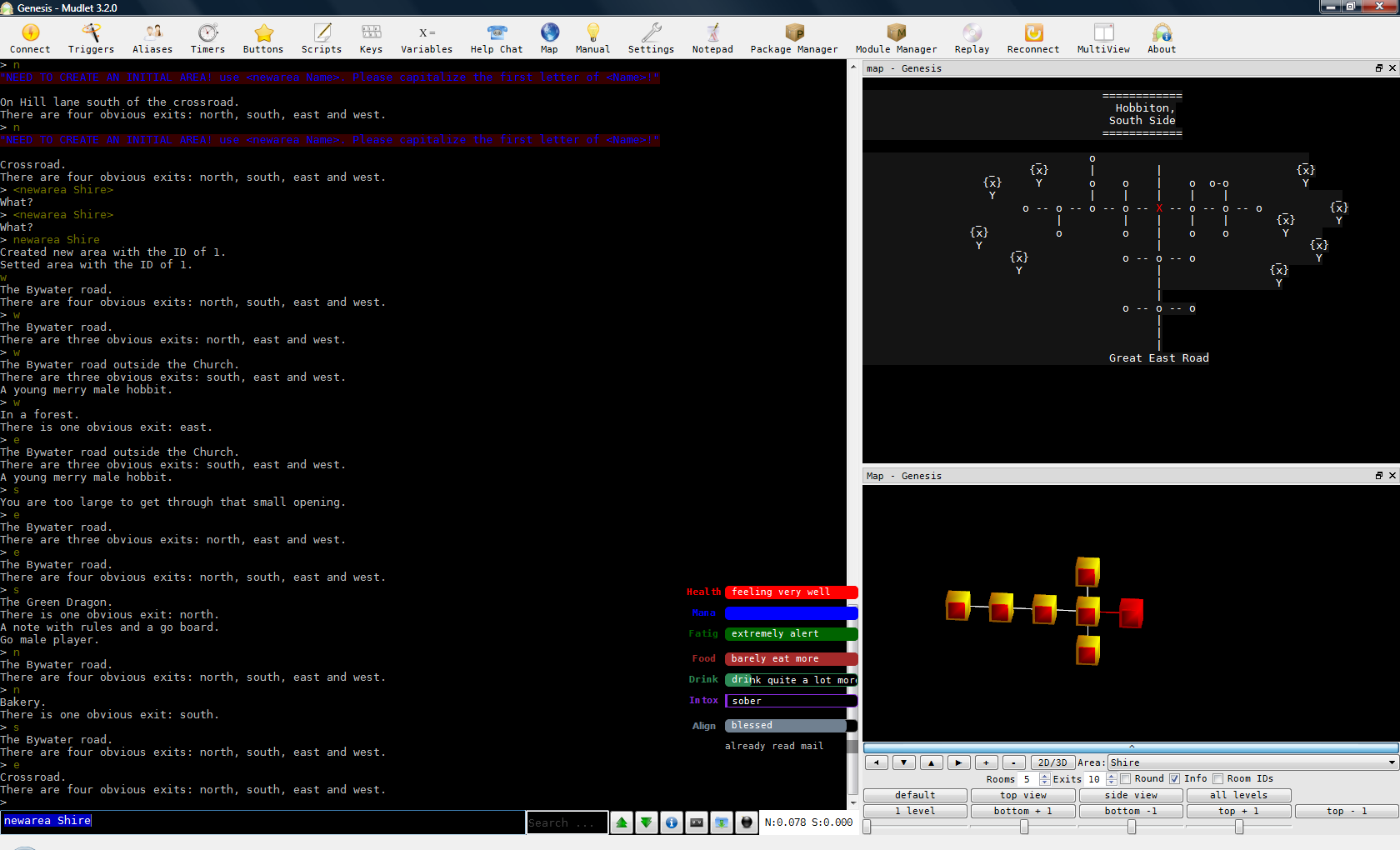Open the Timers editor
Screen dimensions: 1400x850
[207, 38]
